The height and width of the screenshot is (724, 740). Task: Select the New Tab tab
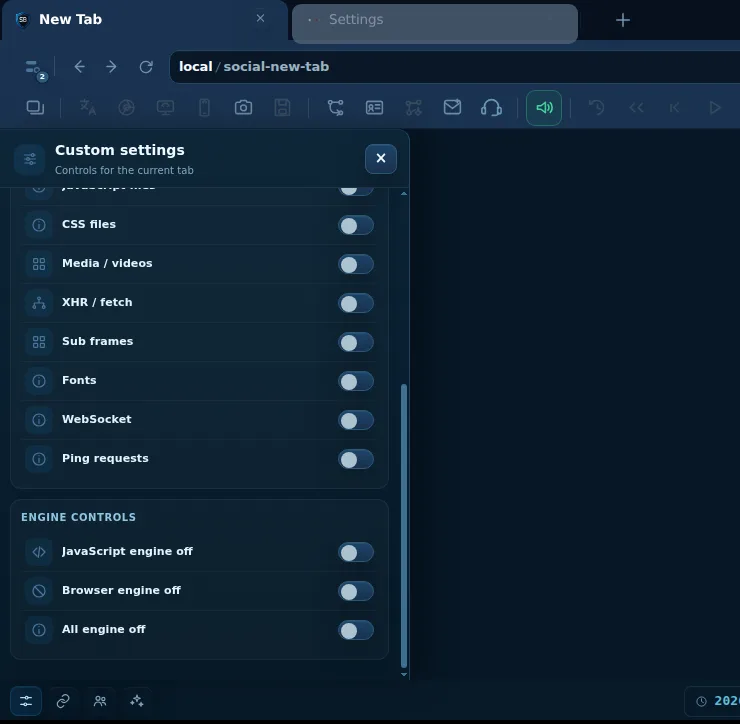pos(144,20)
